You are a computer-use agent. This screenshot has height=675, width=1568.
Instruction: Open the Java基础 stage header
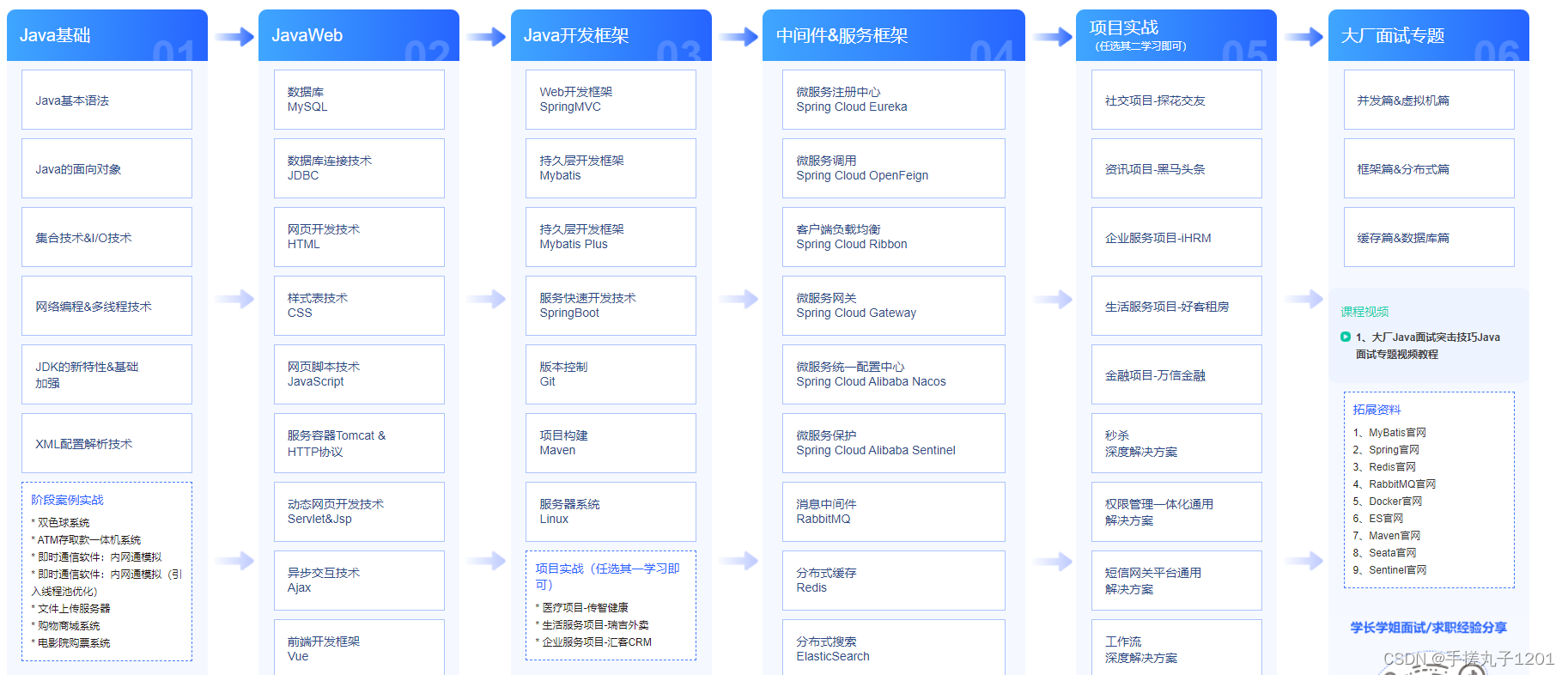107,35
